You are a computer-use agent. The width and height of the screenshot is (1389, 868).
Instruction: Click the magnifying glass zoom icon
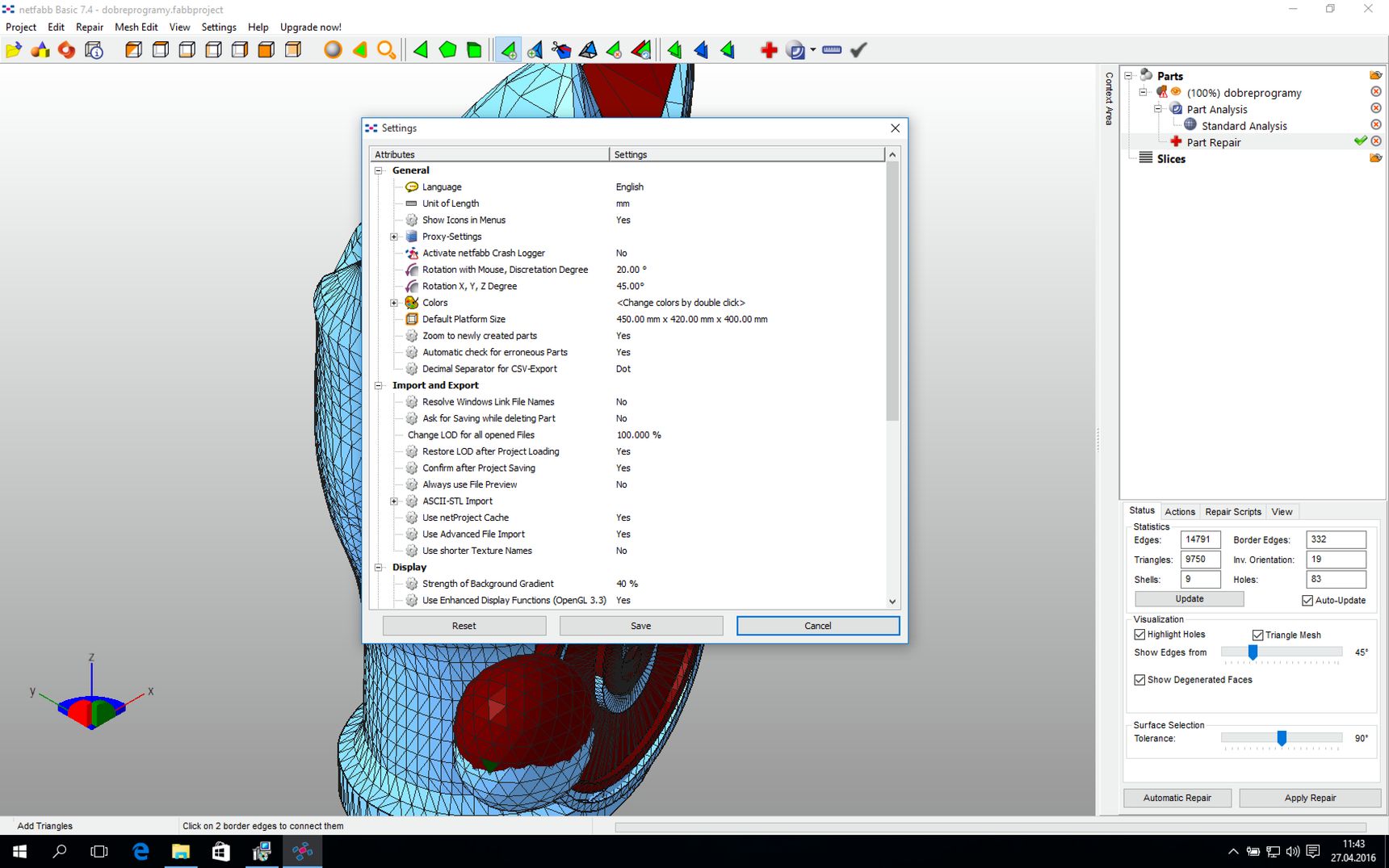[386, 50]
